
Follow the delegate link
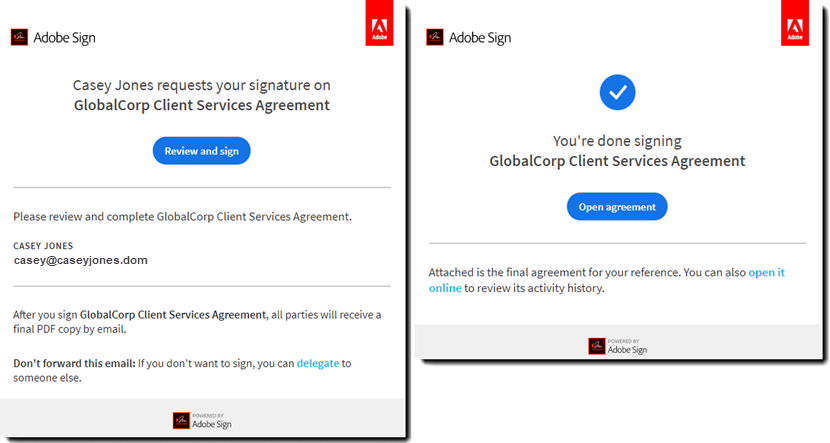(317, 363)
